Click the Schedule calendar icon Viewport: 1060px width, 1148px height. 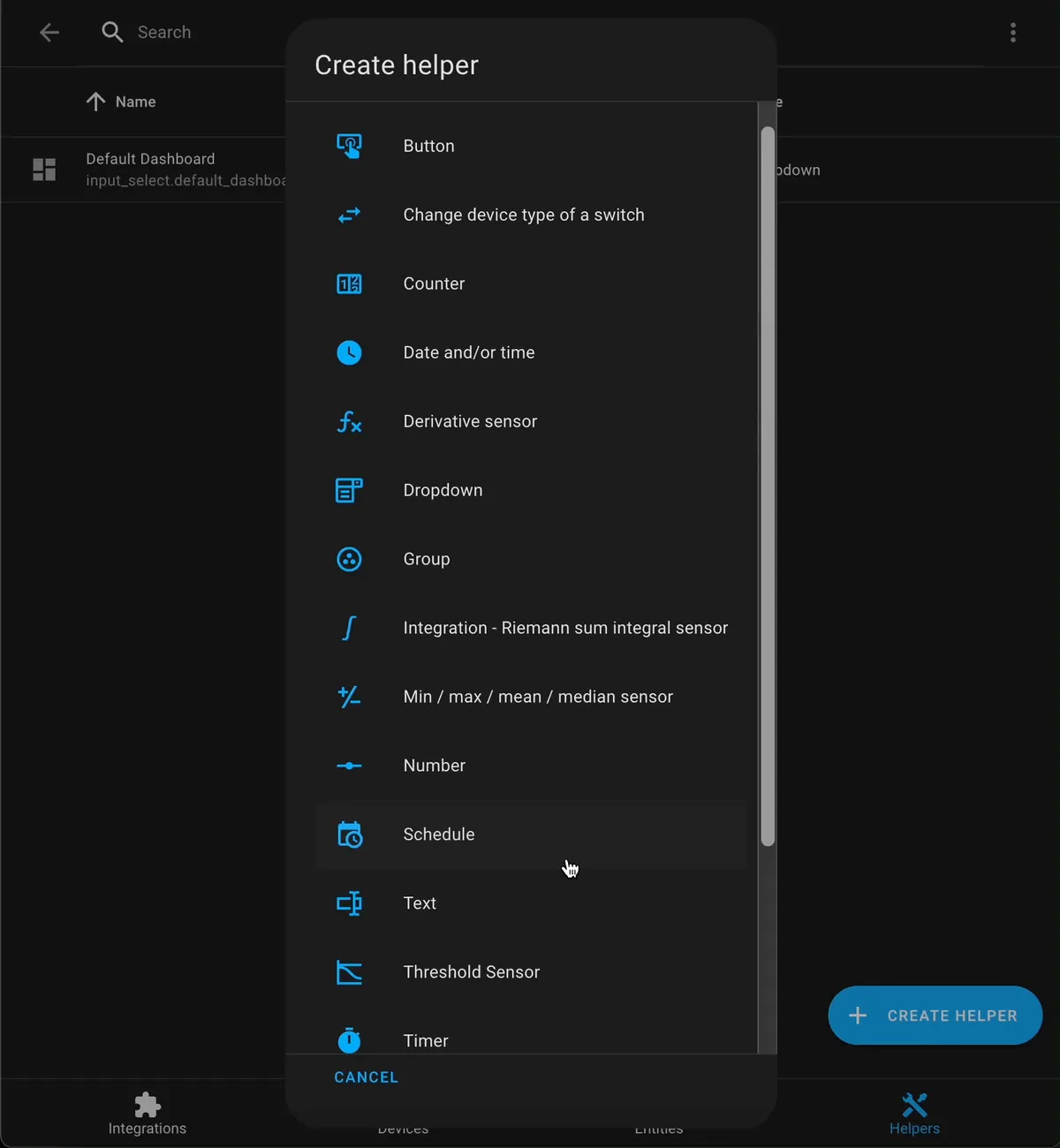coord(349,835)
